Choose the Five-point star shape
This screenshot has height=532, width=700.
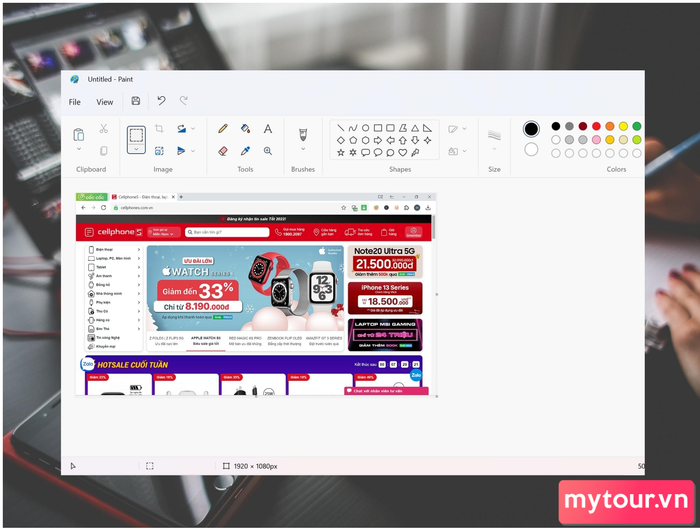coord(341,153)
